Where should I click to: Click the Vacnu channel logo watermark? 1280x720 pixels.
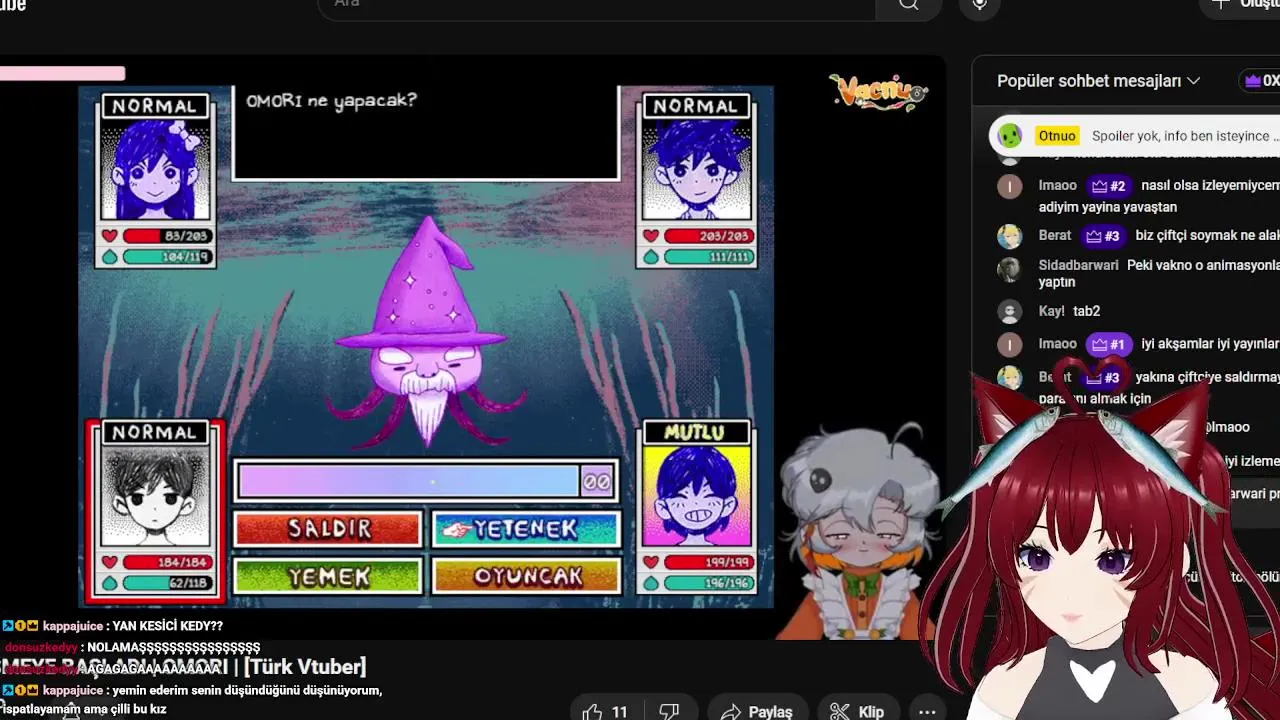878,92
